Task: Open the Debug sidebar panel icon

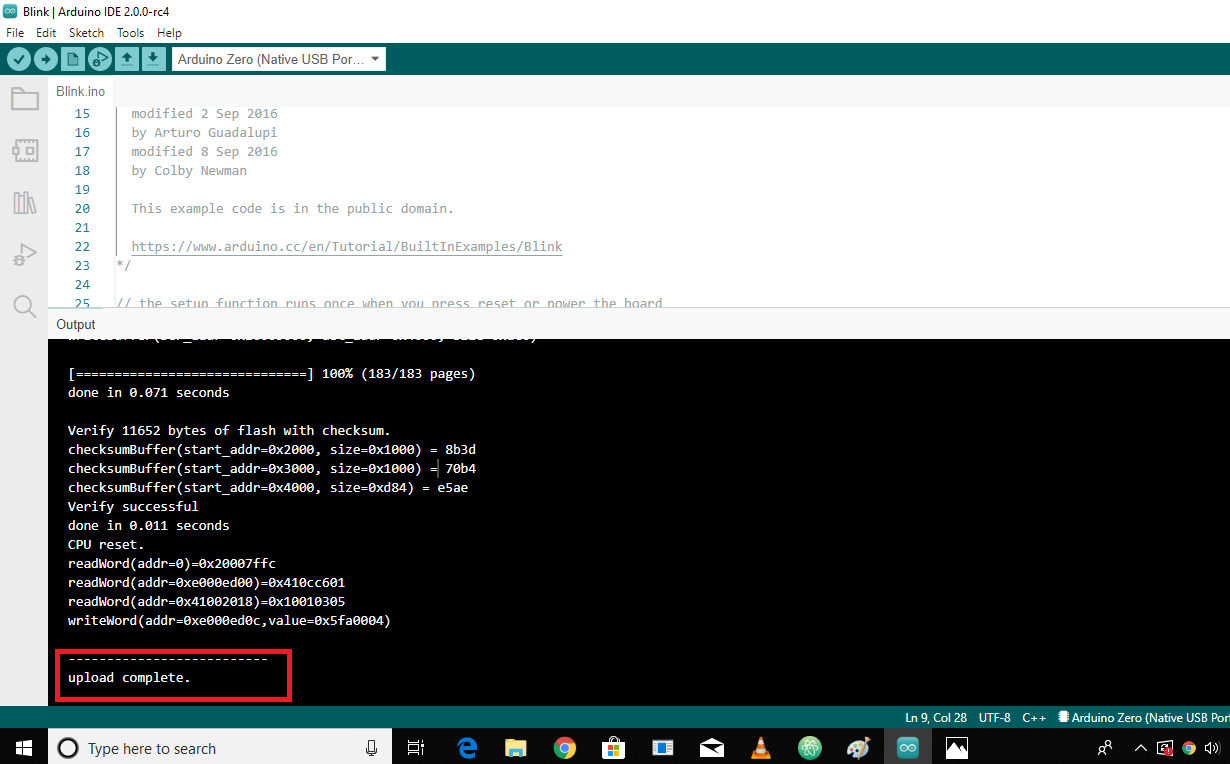Action: click(x=24, y=255)
